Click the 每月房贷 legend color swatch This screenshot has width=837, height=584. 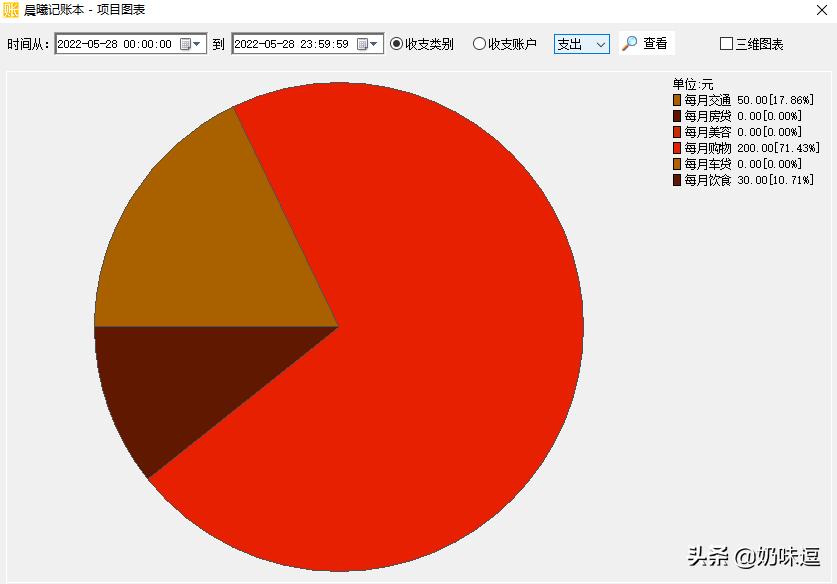(677, 116)
